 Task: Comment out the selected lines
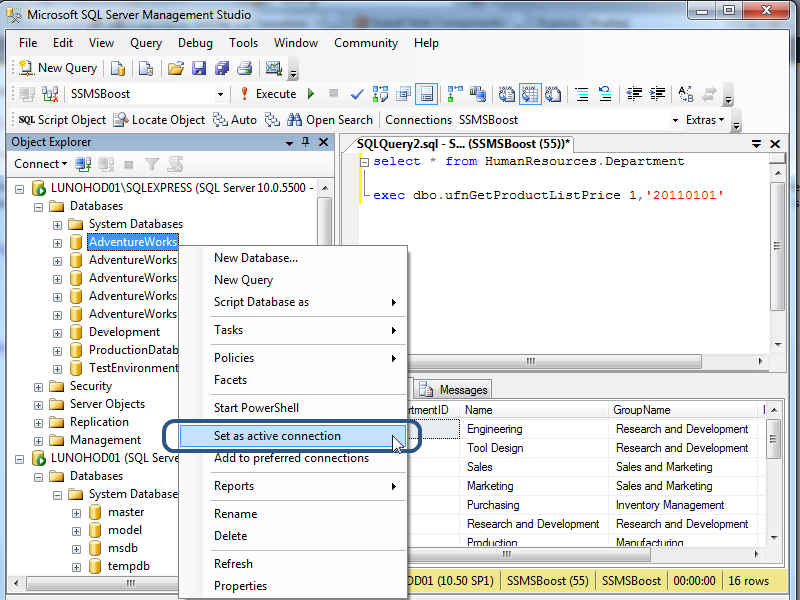click(582, 94)
